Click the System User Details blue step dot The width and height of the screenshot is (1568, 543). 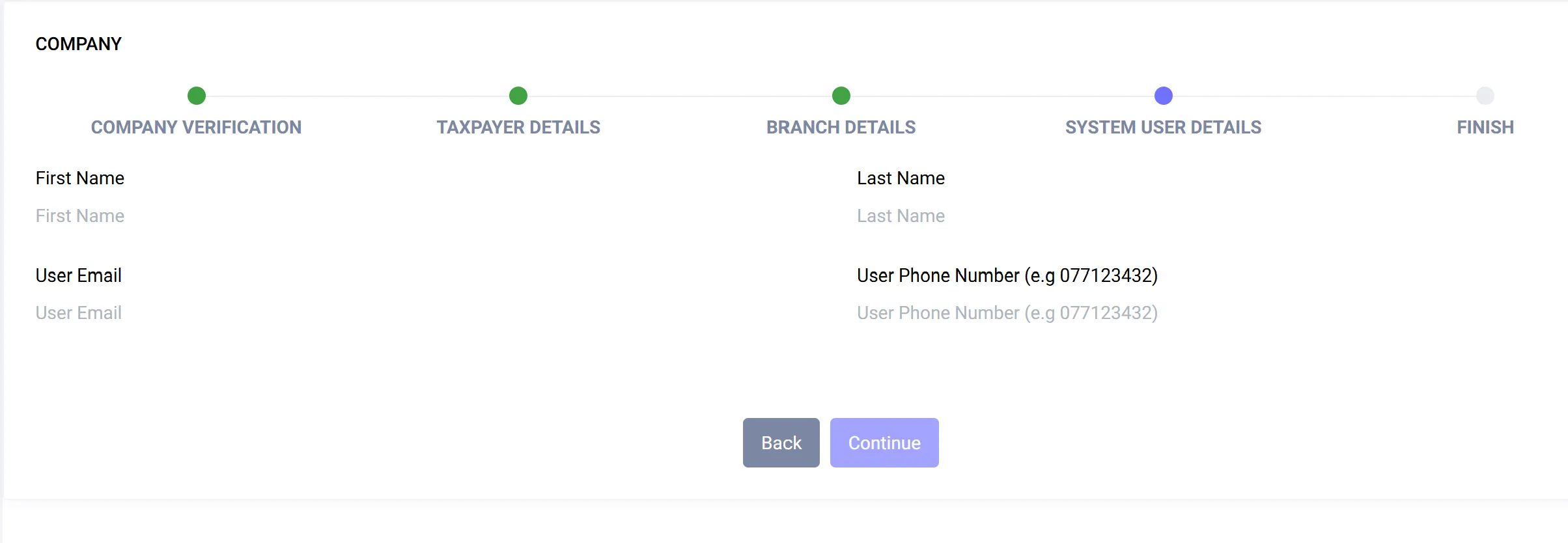pos(1164,96)
